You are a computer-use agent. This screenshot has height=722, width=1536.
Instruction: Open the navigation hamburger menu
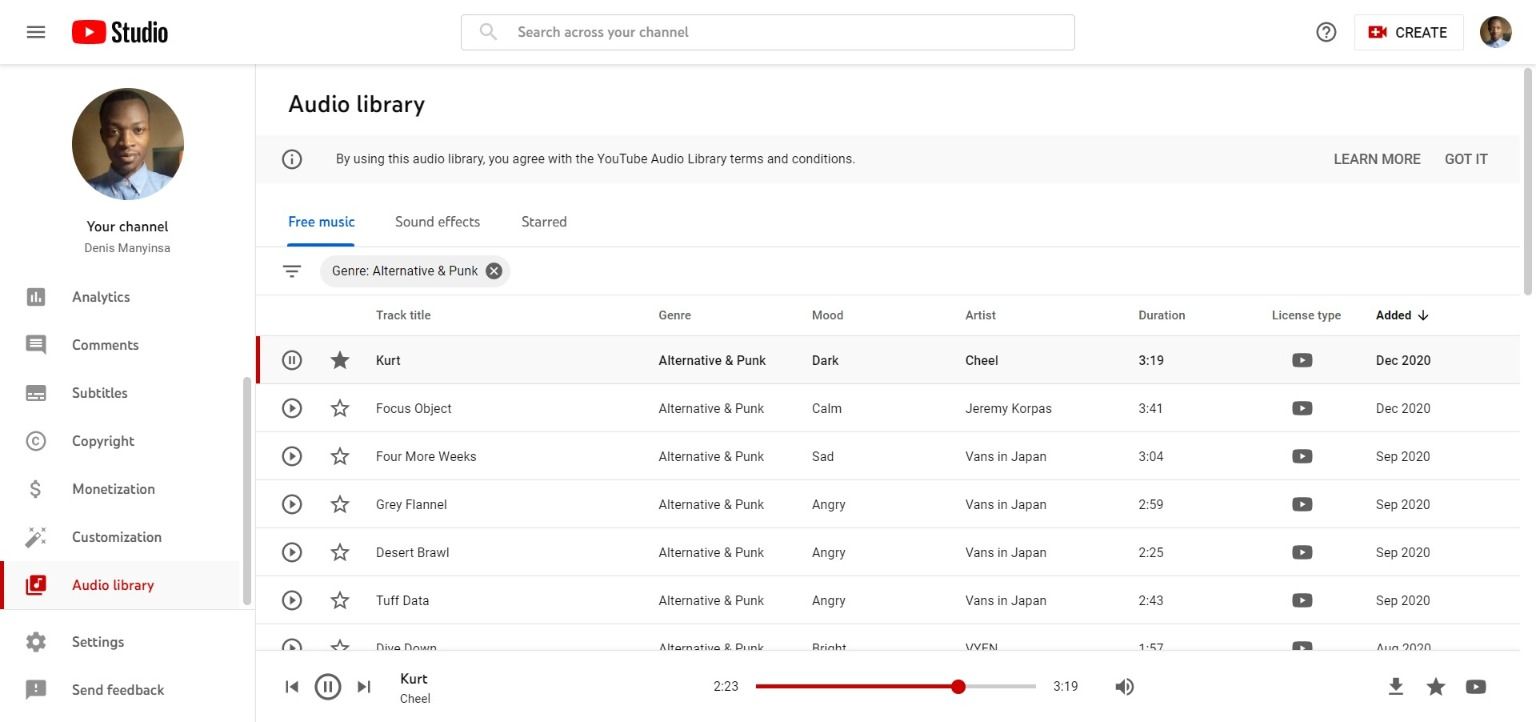point(35,31)
